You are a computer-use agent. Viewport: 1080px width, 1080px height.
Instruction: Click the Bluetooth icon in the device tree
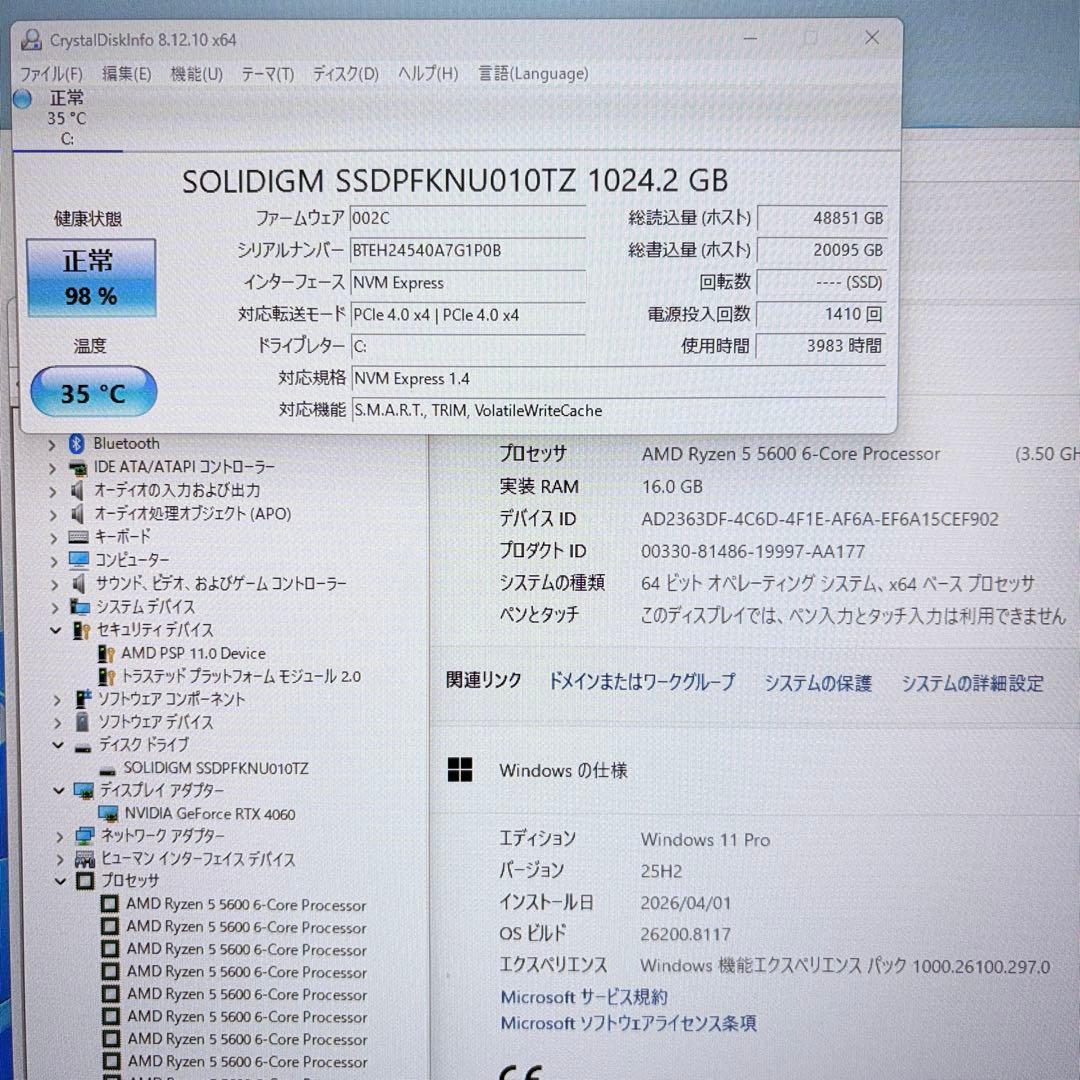pos(76,444)
